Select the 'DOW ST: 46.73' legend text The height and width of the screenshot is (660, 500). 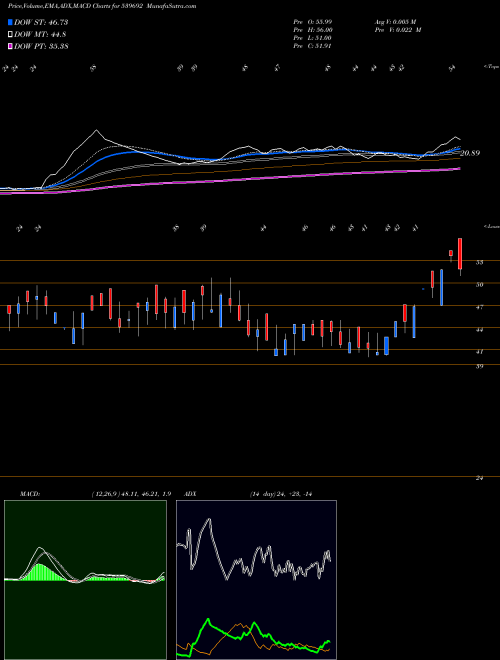coord(41,22)
